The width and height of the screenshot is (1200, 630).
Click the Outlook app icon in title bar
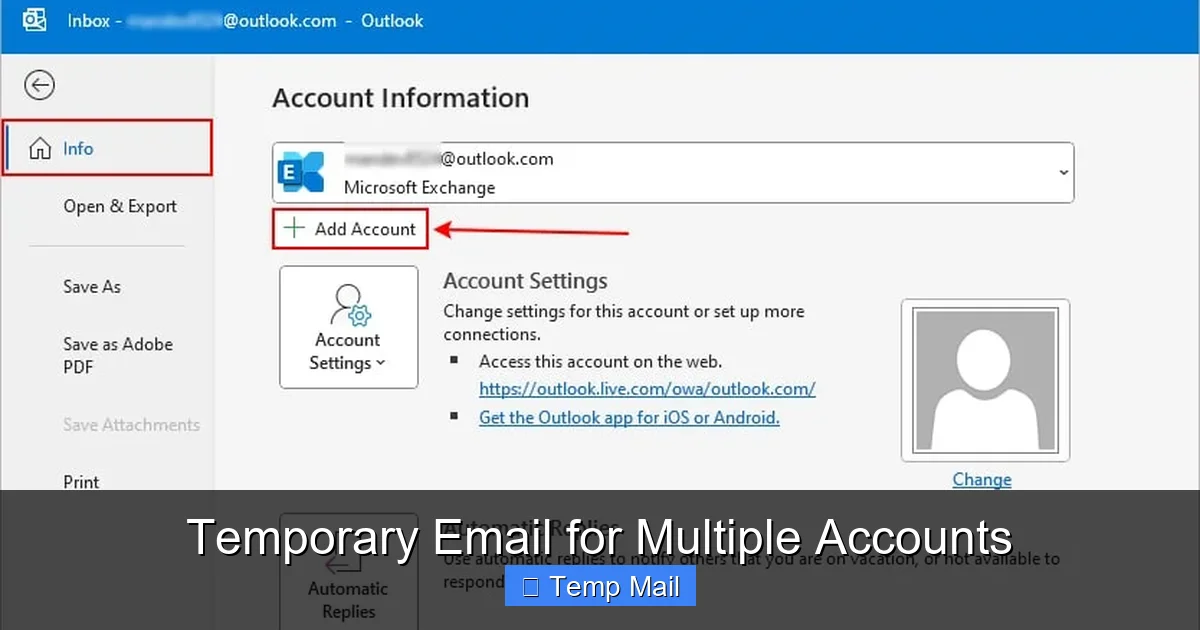tap(35, 20)
